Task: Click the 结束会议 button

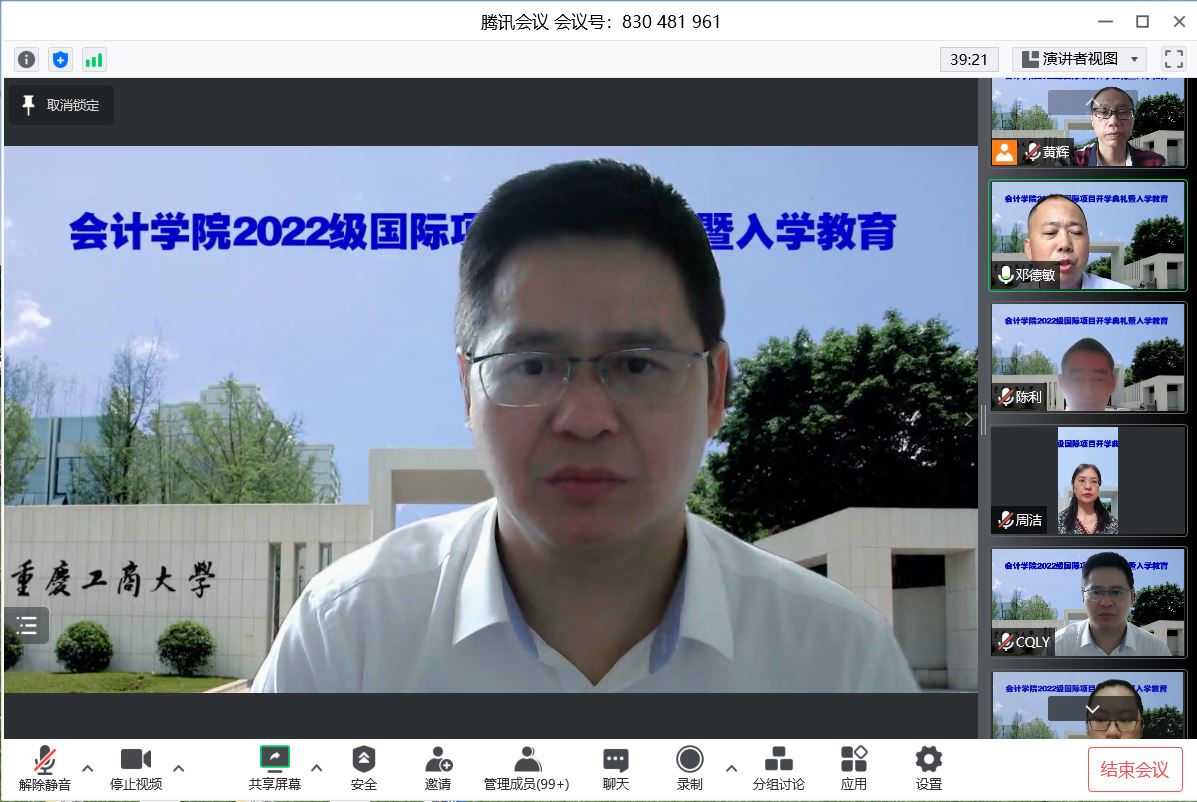Action: click(1135, 769)
